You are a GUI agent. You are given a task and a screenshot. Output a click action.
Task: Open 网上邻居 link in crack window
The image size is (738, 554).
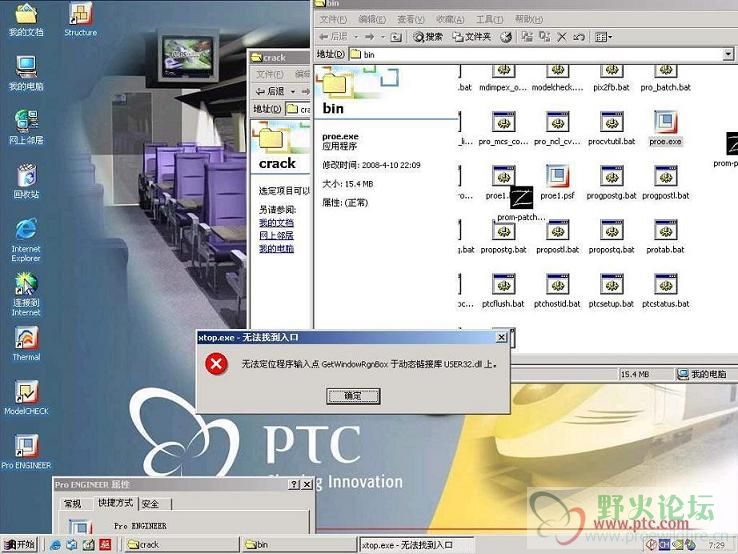(x=276, y=235)
